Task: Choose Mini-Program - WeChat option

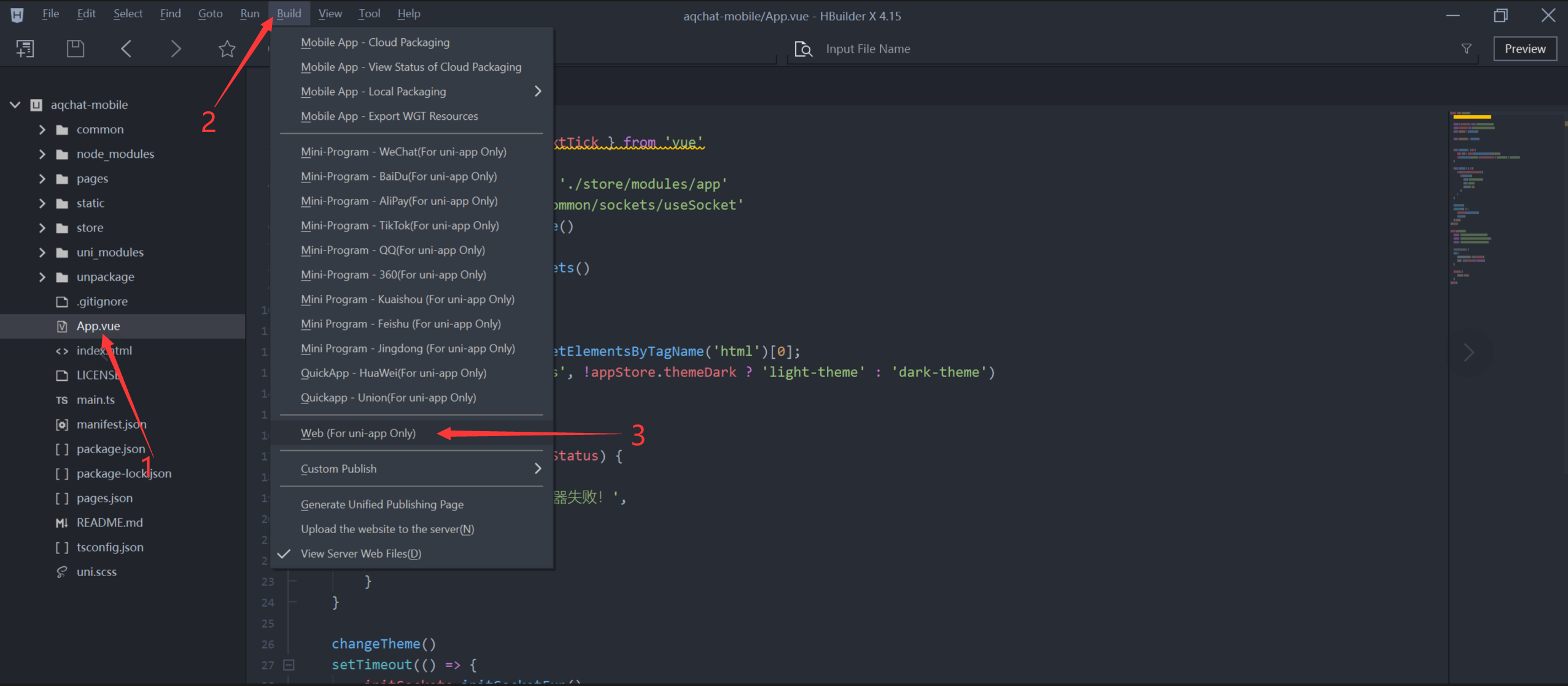Action: 412,152
